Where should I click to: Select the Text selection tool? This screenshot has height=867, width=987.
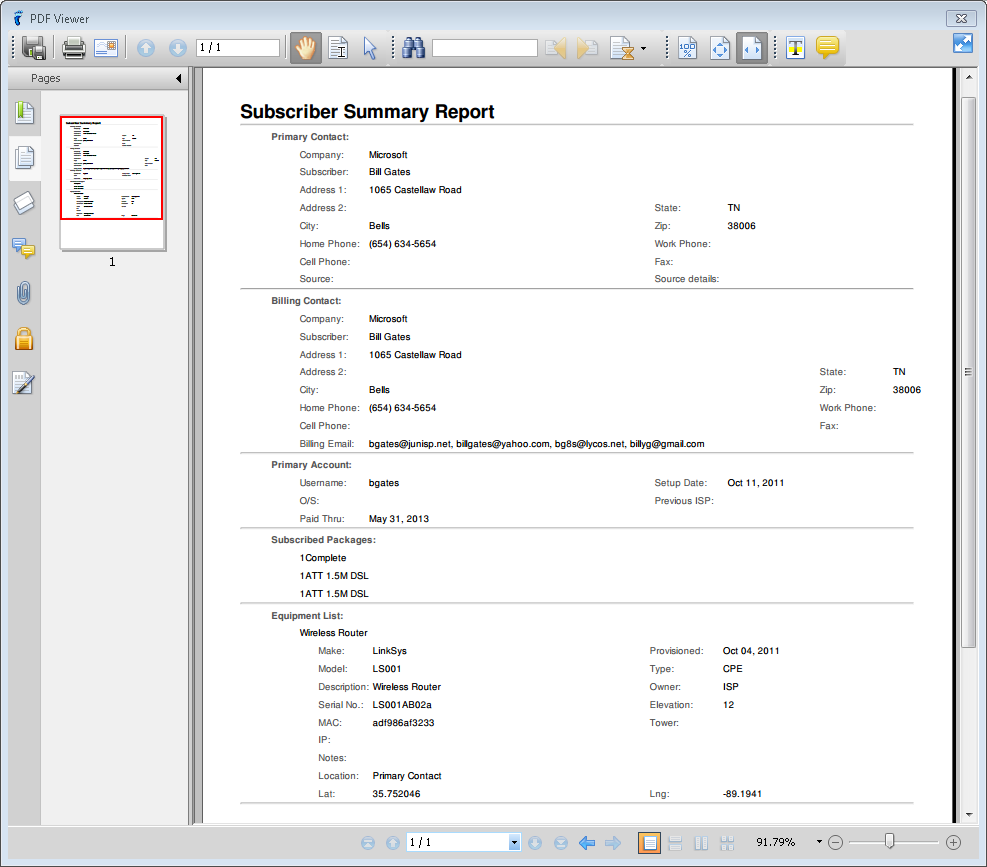(x=338, y=48)
